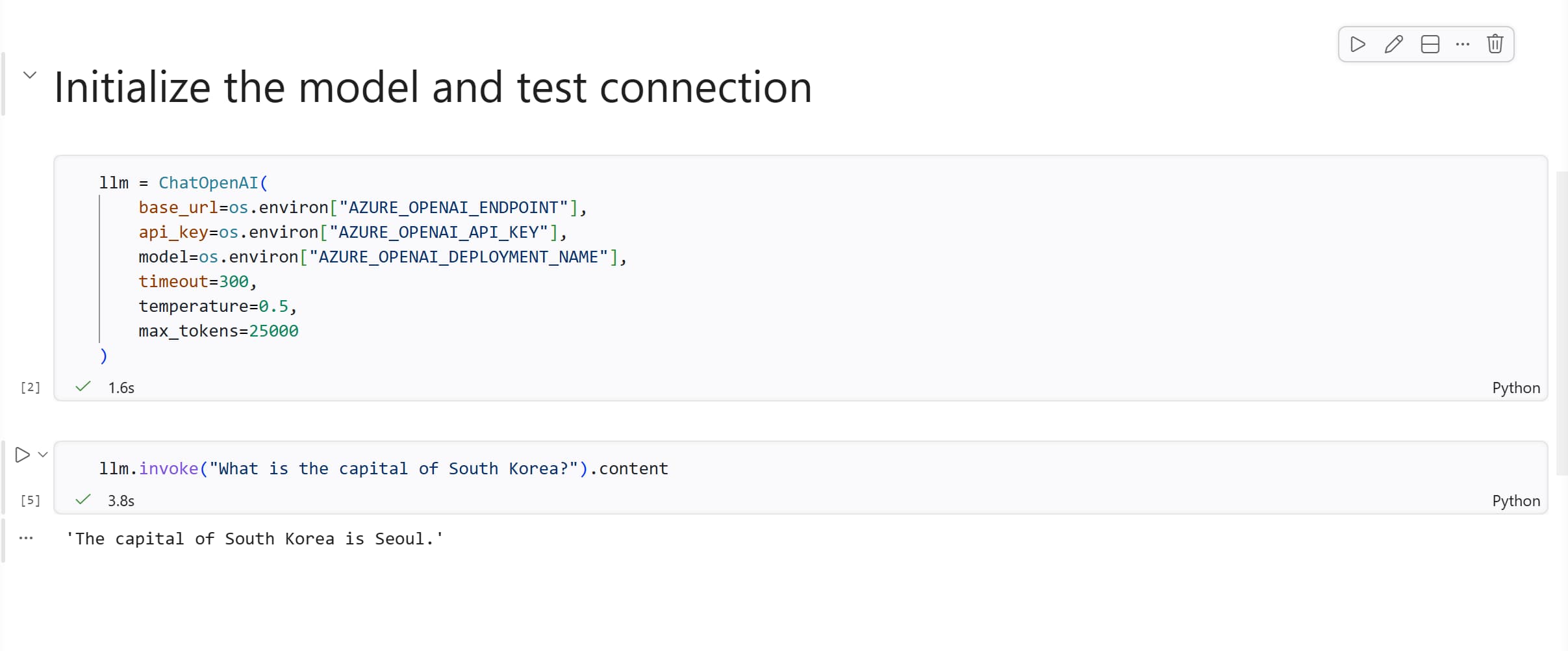Run the cell from the floating toolbar
The width and height of the screenshot is (1568, 651).
(1358, 44)
